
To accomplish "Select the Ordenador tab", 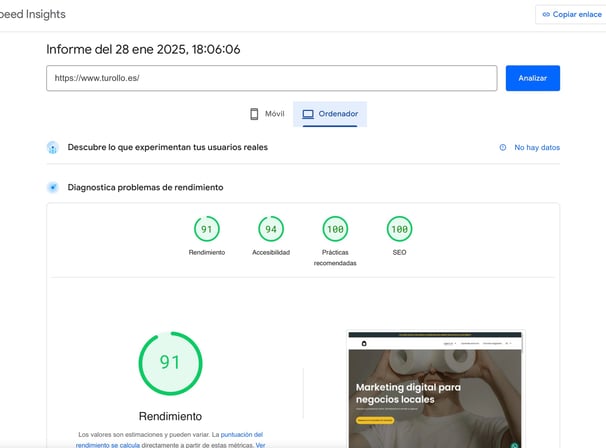I will (x=330, y=114).
